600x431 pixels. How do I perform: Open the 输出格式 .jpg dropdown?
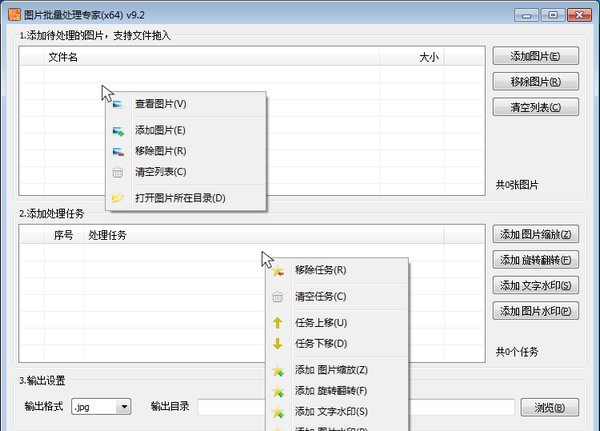click(101, 407)
